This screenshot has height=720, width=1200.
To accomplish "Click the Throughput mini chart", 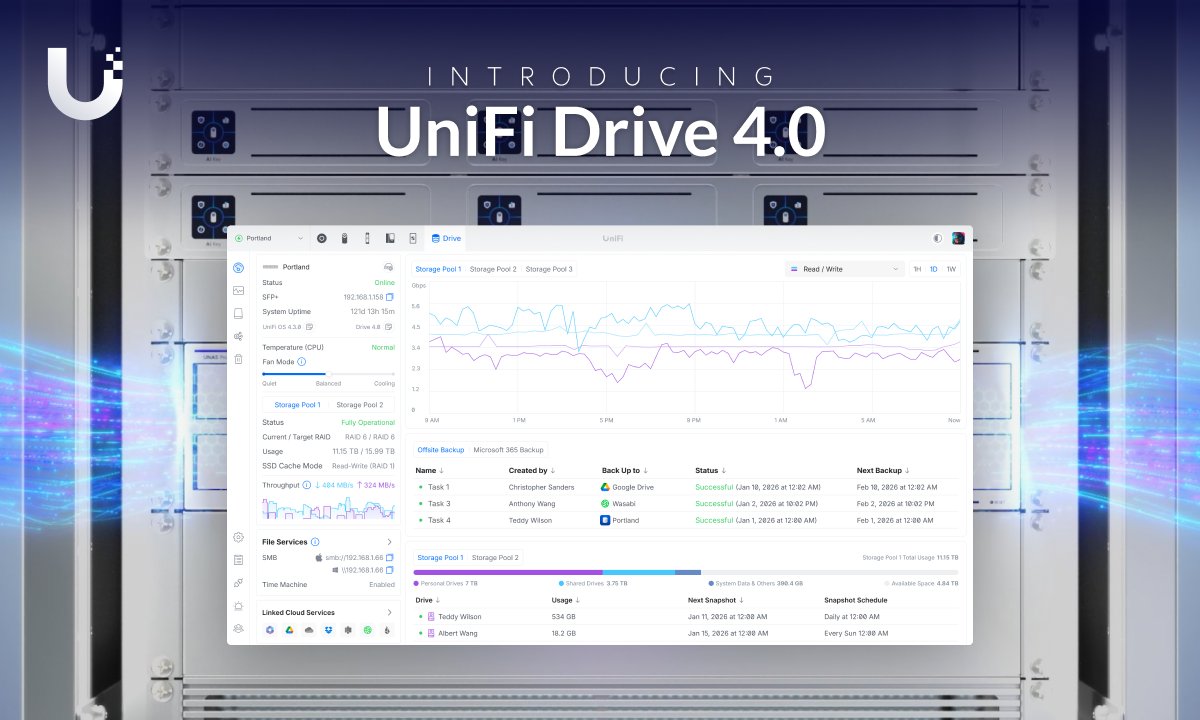I will [328, 507].
